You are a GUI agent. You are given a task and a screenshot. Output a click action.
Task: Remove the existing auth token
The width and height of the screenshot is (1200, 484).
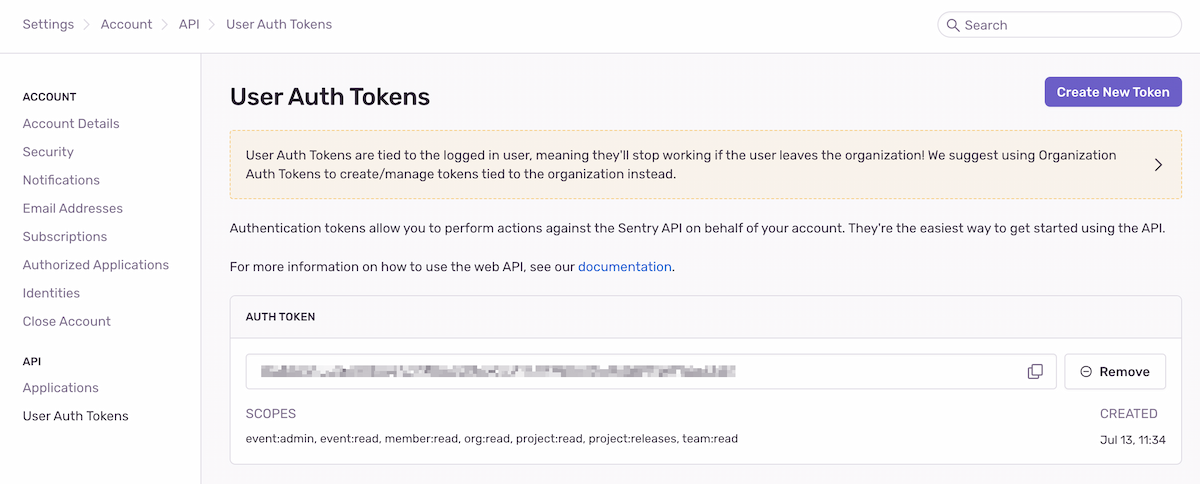tap(1115, 371)
